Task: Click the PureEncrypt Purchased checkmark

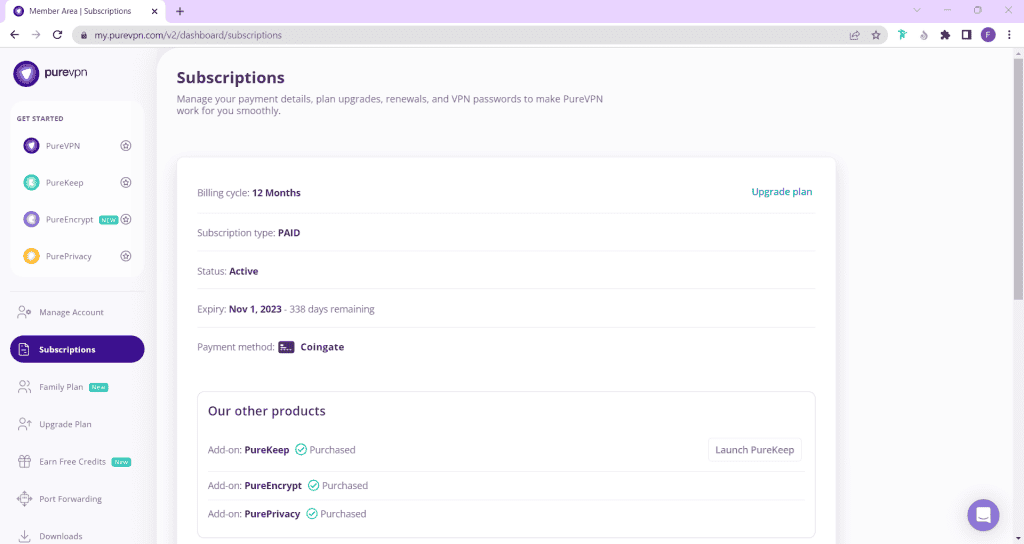Action: (313, 485)
